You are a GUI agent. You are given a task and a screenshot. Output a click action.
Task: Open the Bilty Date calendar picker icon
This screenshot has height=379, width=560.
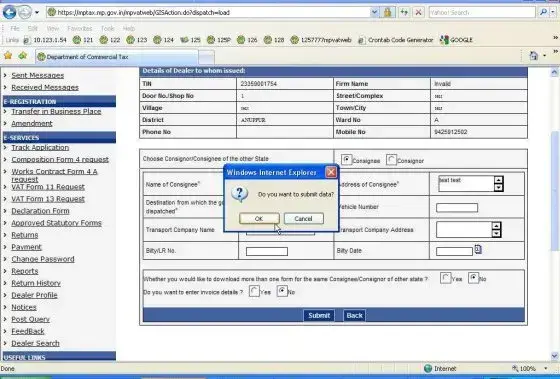[478, 249]
